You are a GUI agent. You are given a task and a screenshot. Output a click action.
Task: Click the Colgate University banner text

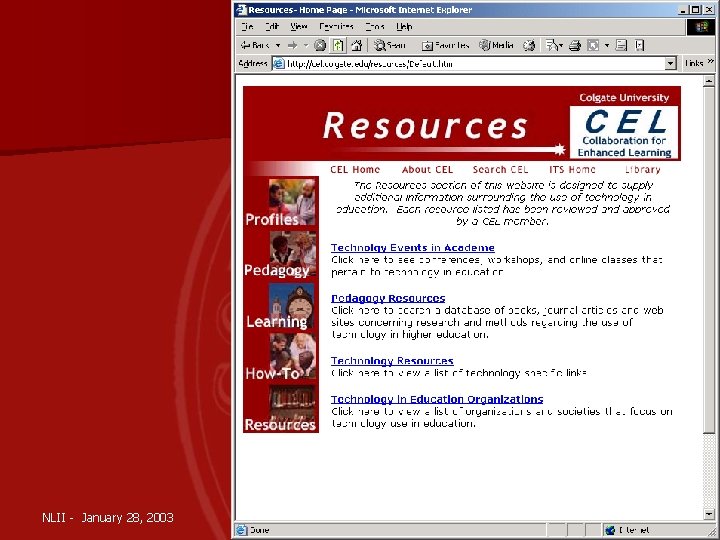coord(624,97)
